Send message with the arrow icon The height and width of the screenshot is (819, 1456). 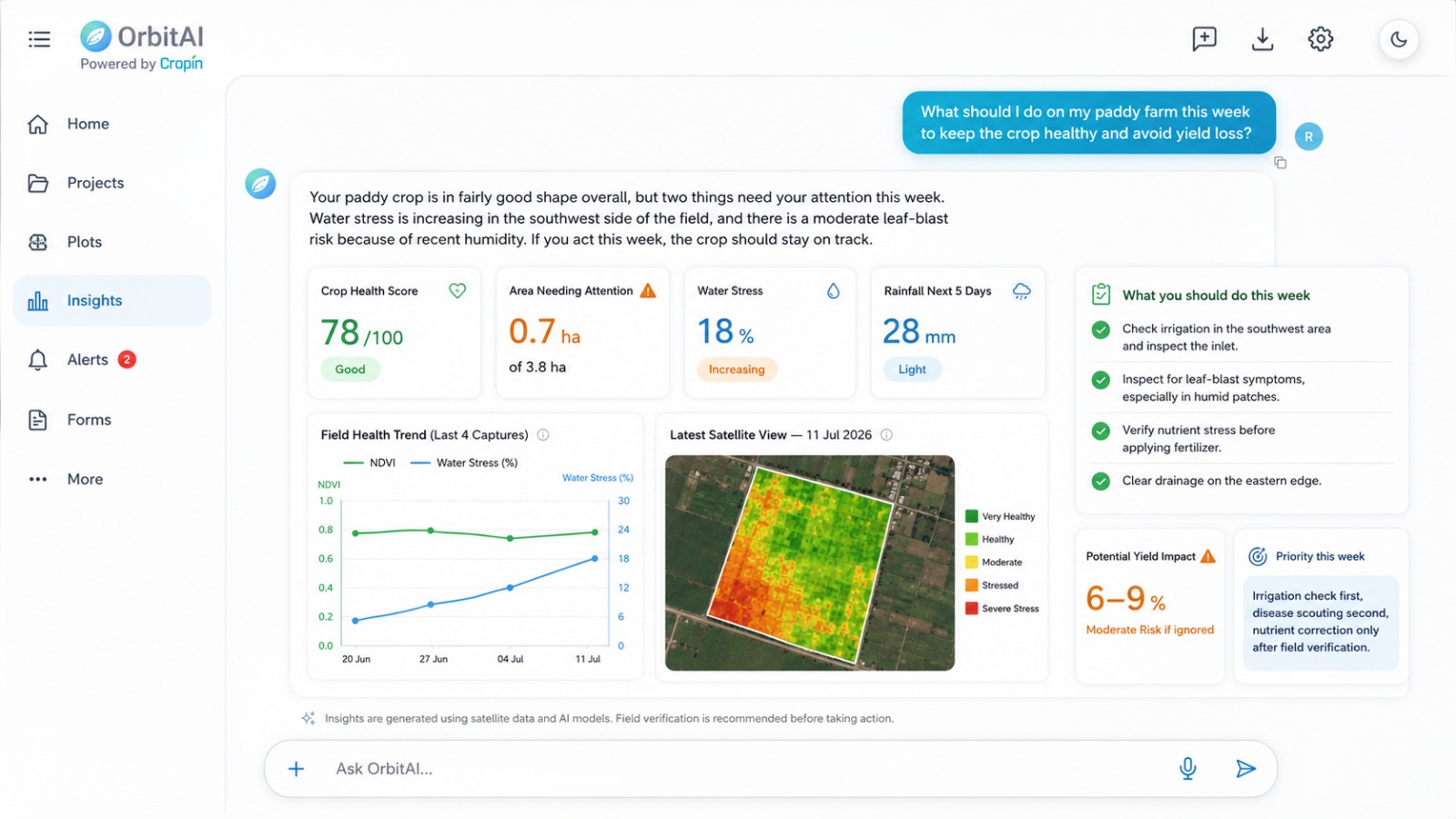pos(1246,769)
